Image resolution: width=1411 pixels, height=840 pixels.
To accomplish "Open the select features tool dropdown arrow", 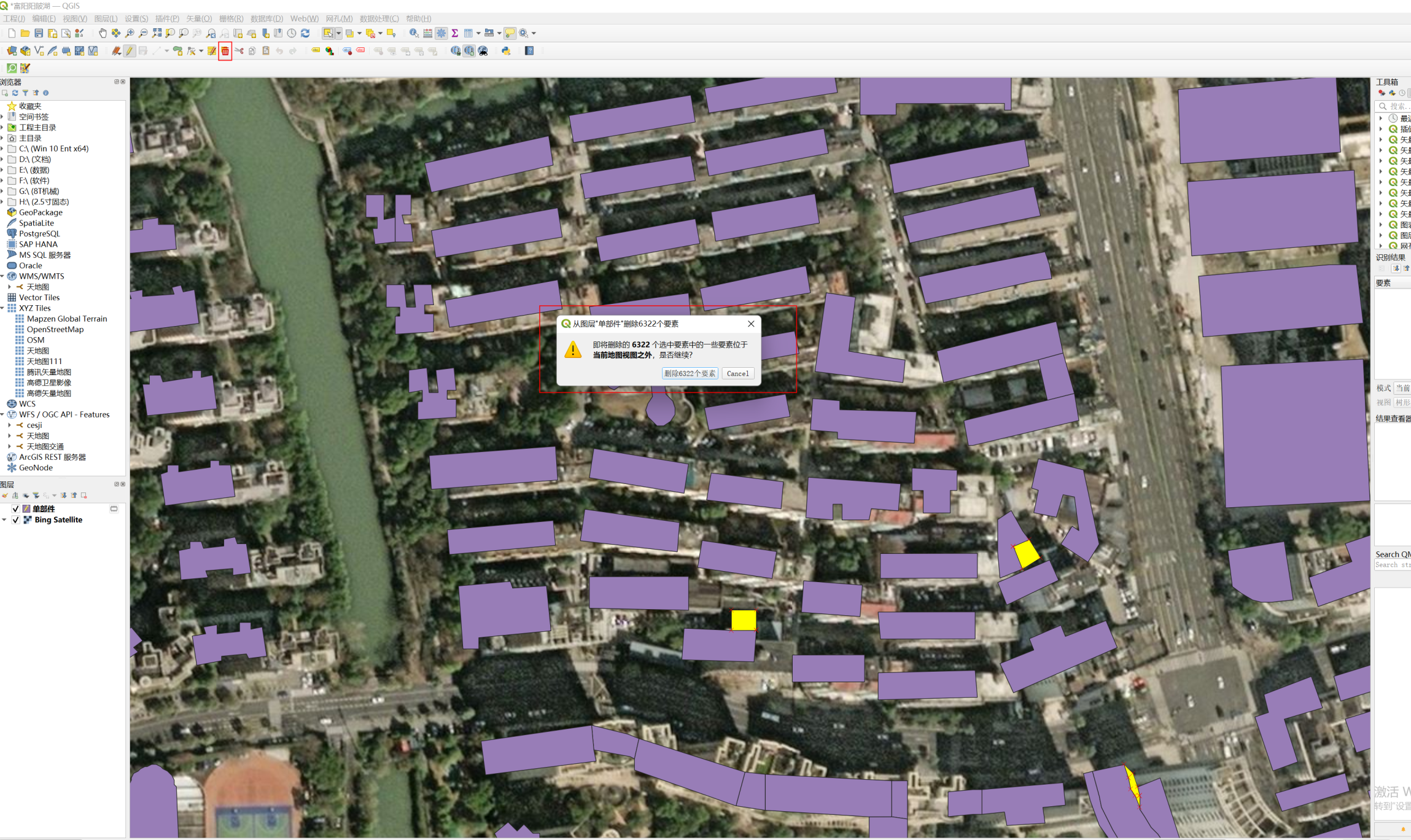I will click(x=338, y=33).
